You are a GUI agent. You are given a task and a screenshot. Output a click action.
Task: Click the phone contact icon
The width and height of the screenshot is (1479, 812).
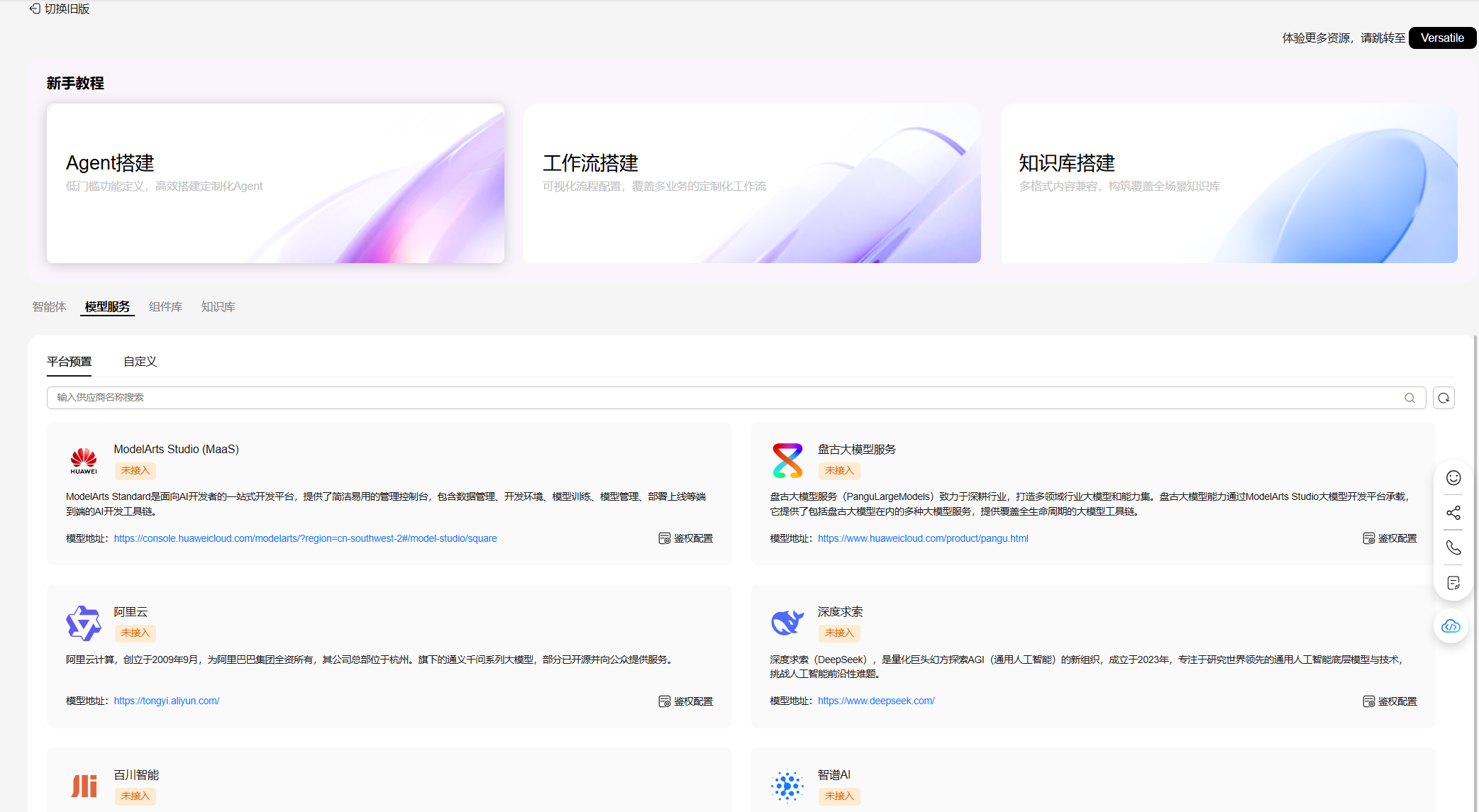coord(1453,547)
